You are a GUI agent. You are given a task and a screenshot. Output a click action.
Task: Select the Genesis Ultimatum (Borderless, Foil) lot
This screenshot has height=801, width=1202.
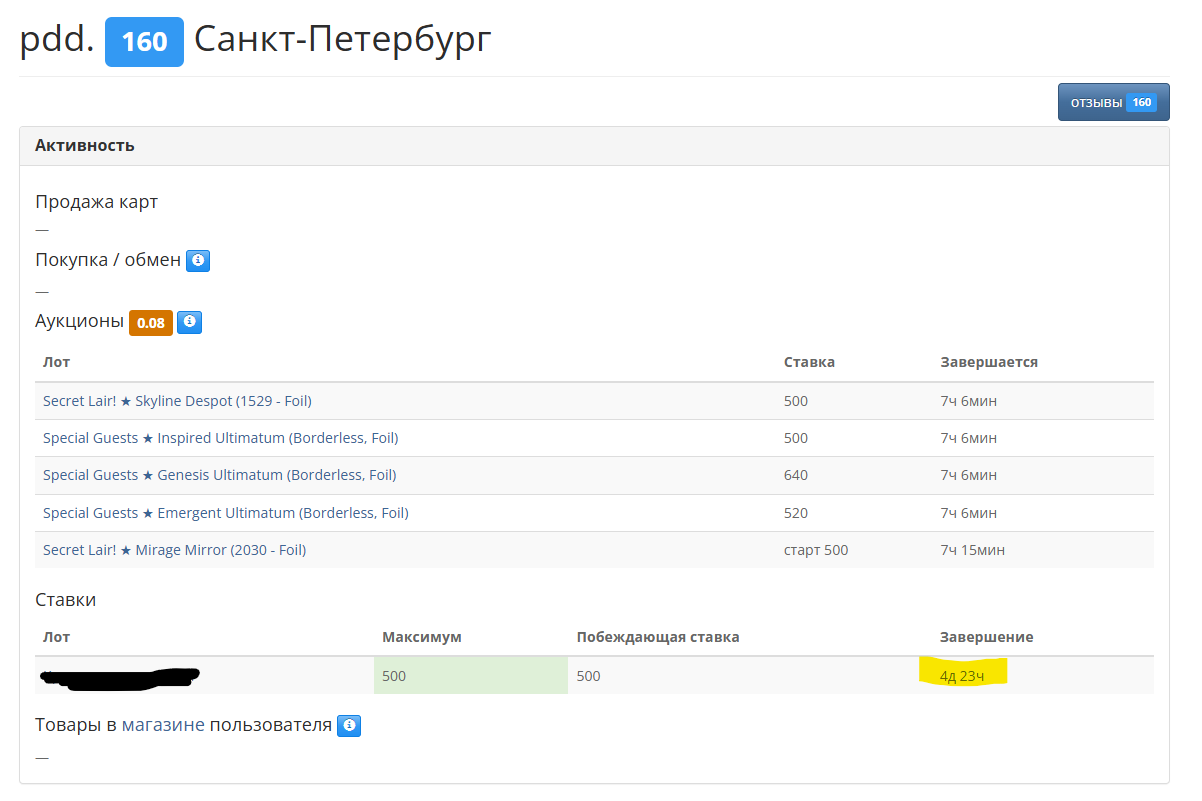point(220,475)
